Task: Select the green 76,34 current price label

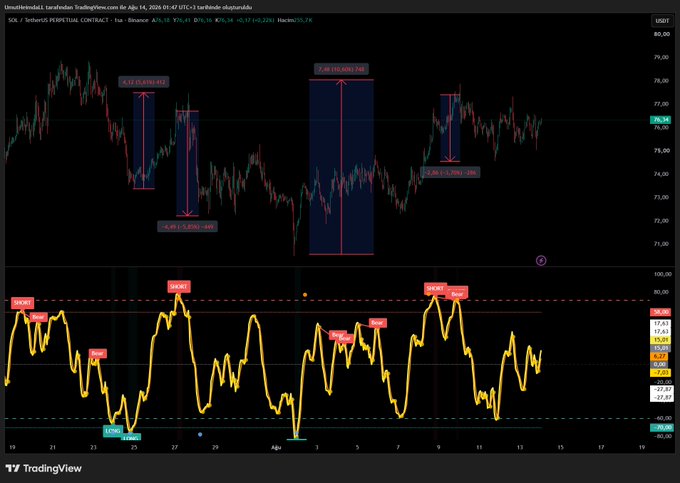Action: (660, 120)
